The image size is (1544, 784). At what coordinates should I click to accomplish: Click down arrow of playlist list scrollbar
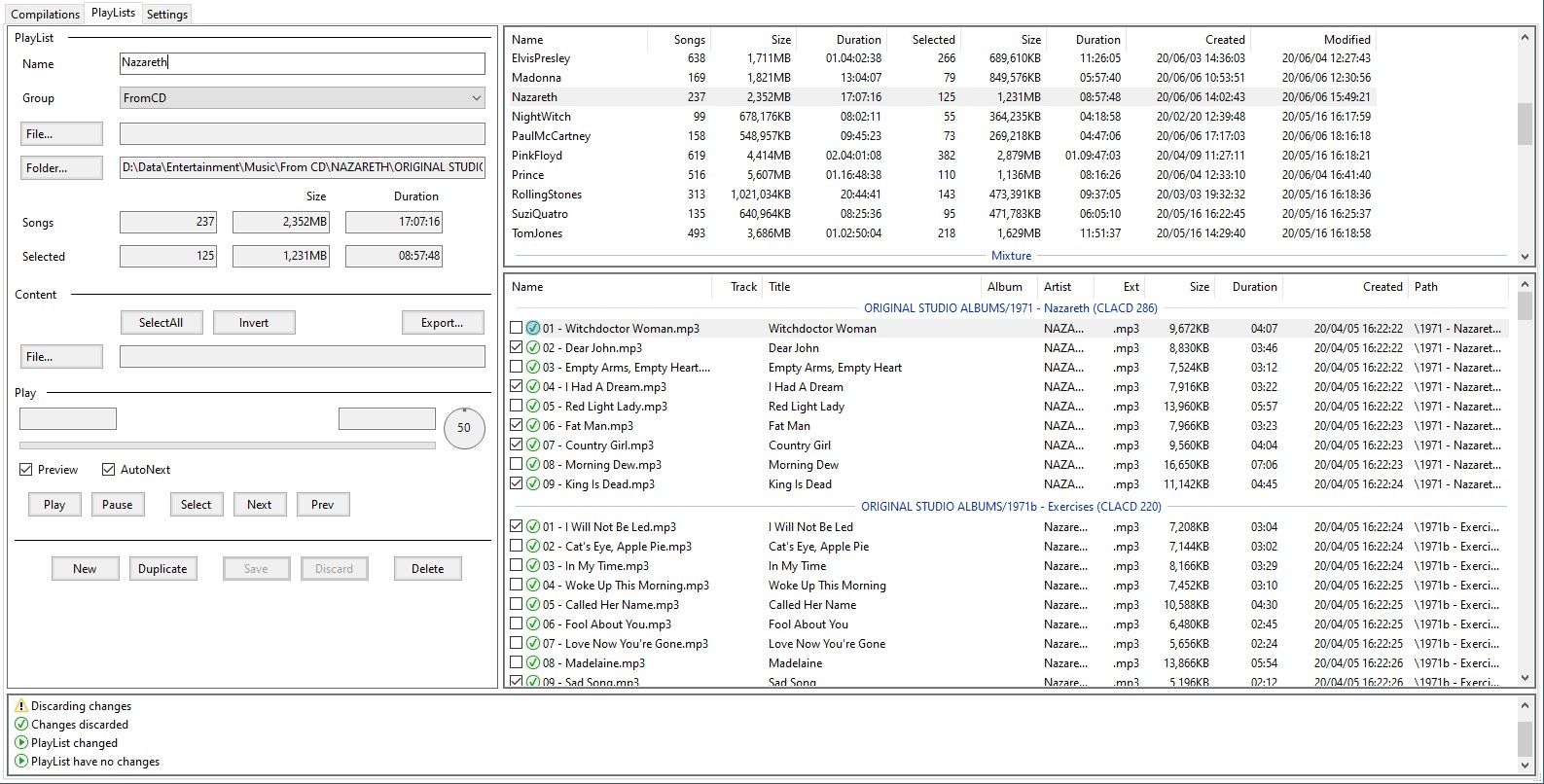[x=1525, y=257]
